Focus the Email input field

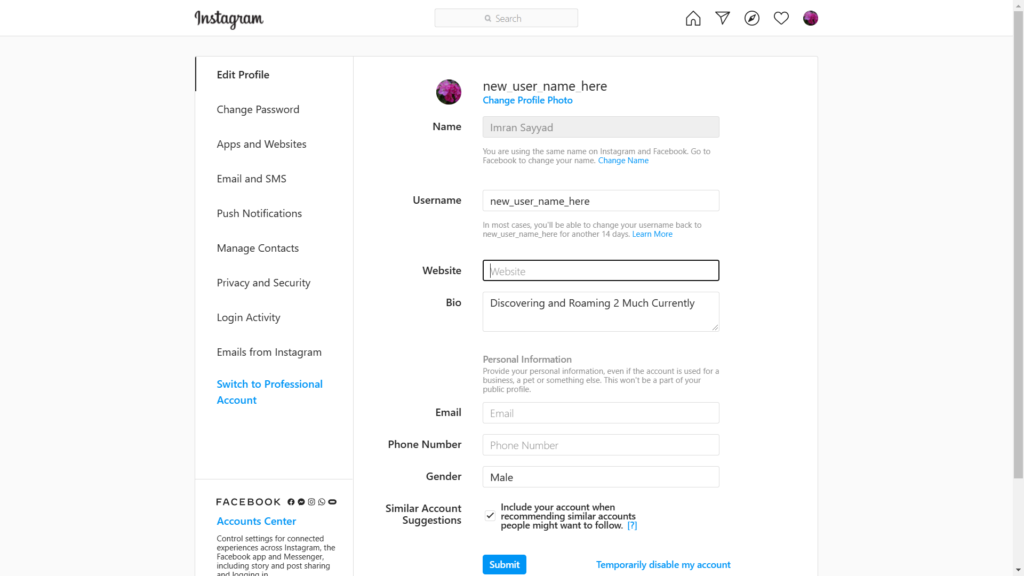[x=601, y=413]
